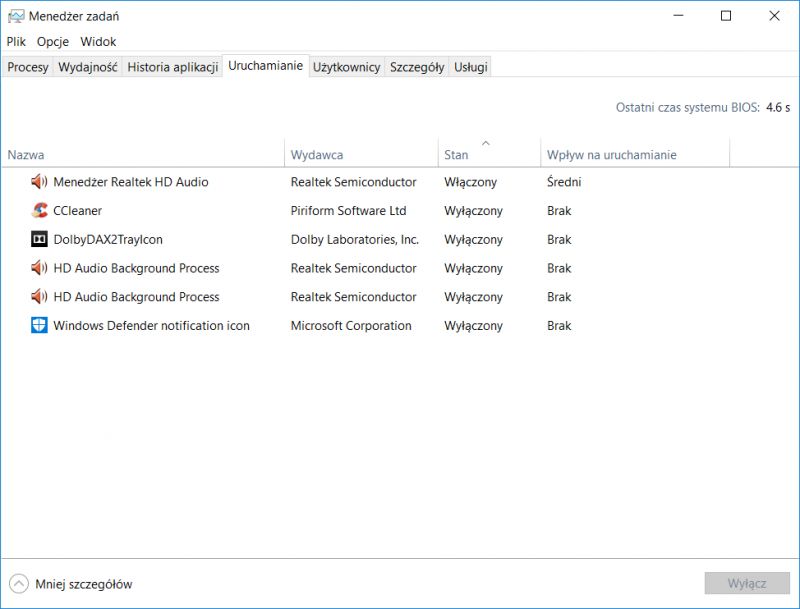800x609 pixels.
Task: Maximize the Menedżer zadań window
Action: pos(726,16)
